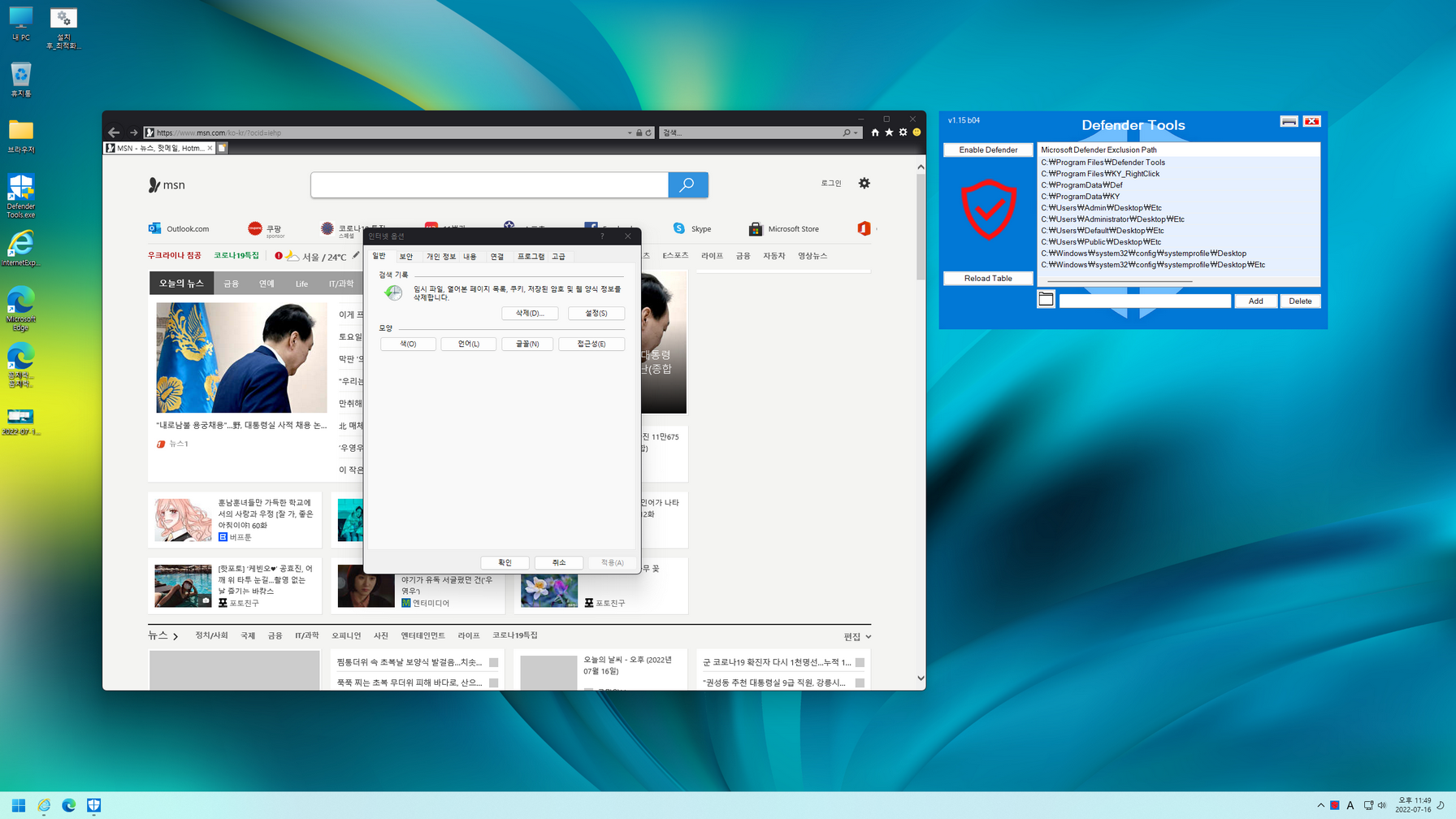This screenshot has height=819, width=1456.
Task: Go back in Internet Explorer
Action: point(114,132)
